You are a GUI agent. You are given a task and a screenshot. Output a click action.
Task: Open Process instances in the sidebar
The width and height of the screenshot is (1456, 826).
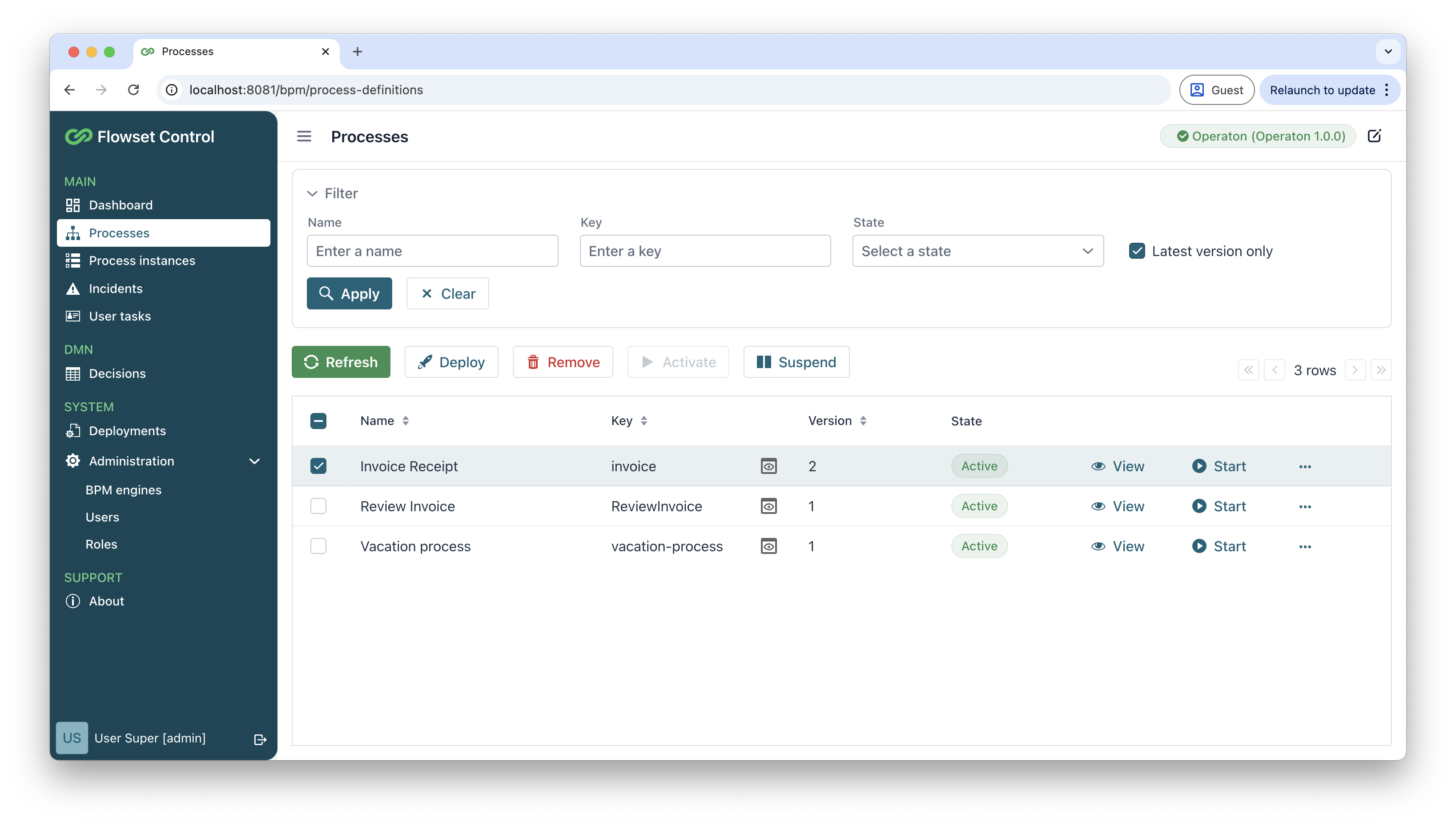(142, 261)
